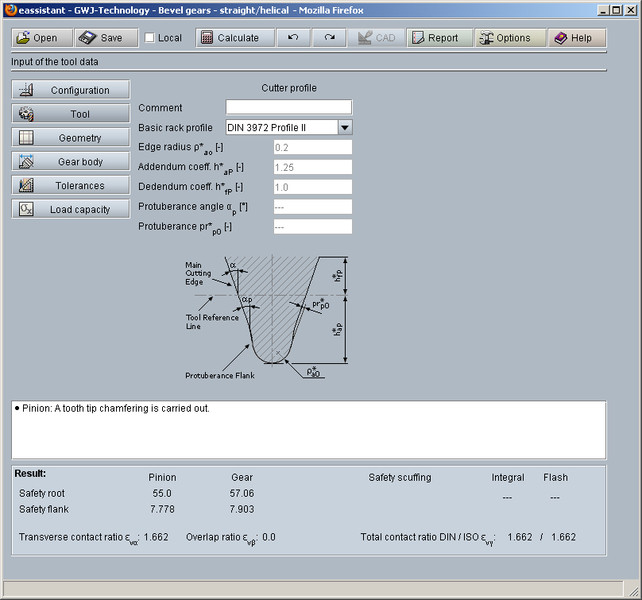Open the Gear body section
Image resolution: width=642 pixels, height=600 pixels.
tap(70, 162)
